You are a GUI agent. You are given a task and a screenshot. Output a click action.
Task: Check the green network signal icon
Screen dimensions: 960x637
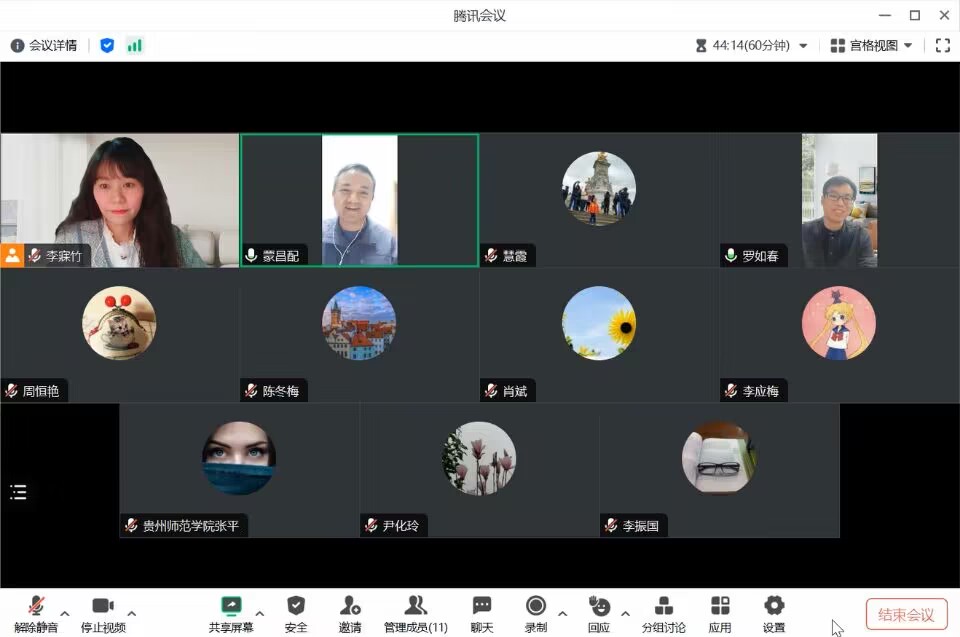135,45
